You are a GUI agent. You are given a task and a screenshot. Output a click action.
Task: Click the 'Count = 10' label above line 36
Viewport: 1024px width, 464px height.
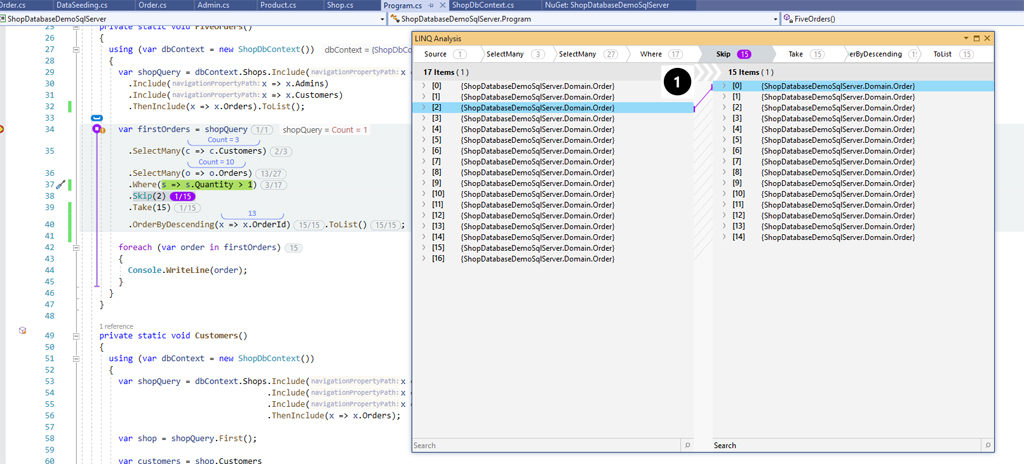click(x=216, y=162)
